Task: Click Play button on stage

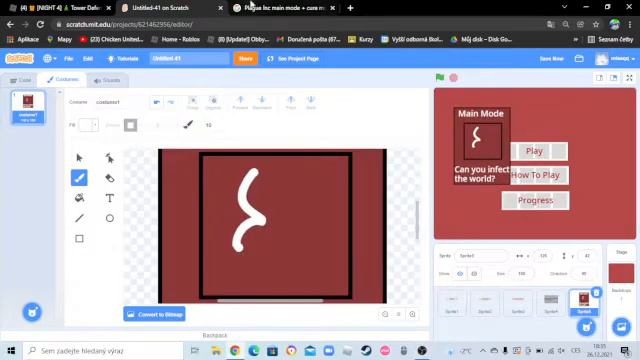Action: 539,151
